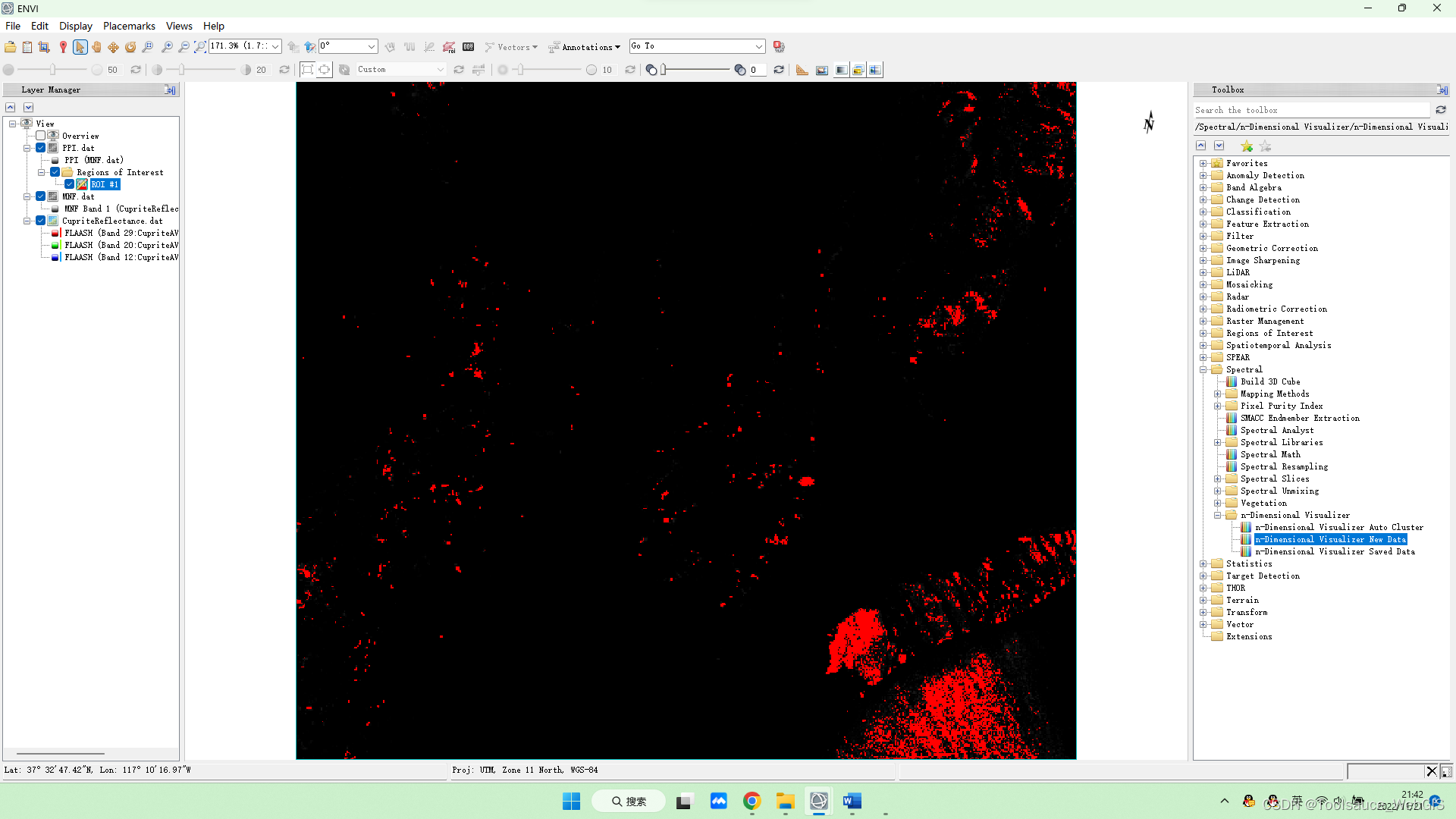Uncheck the PPI.dat layer checkbox

[41, 148]
